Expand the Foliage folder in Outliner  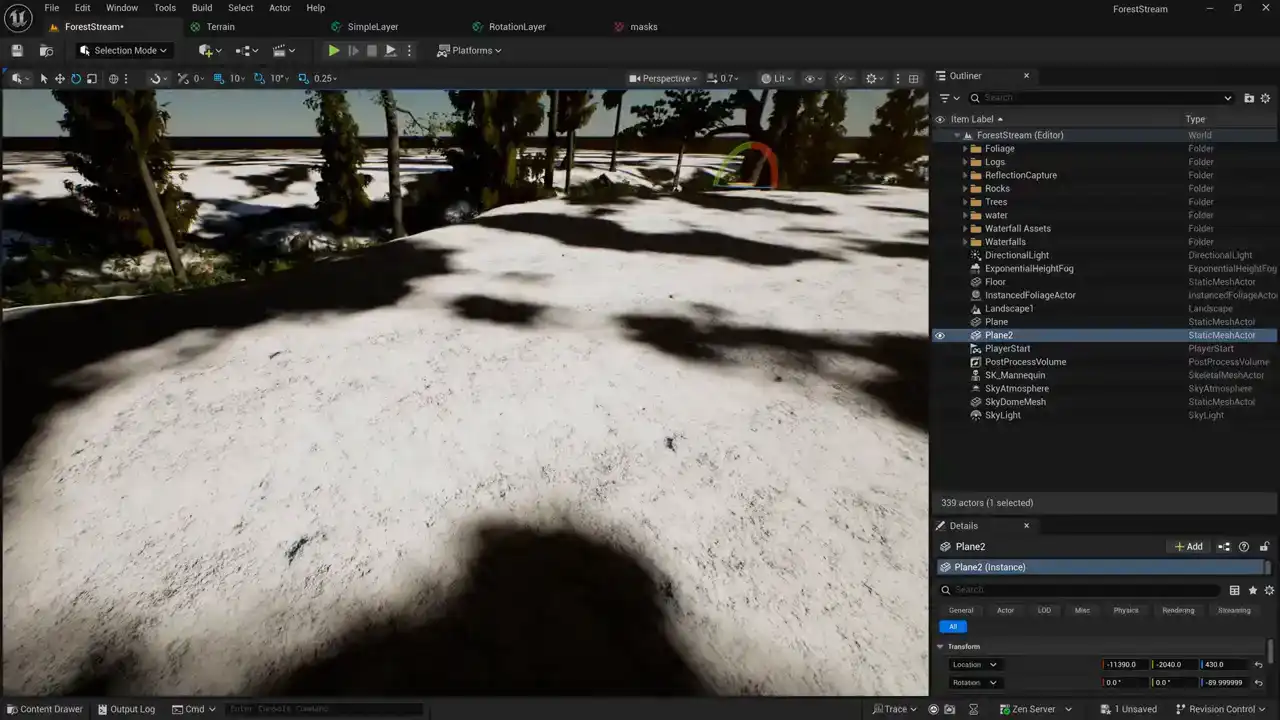[965, 149]
